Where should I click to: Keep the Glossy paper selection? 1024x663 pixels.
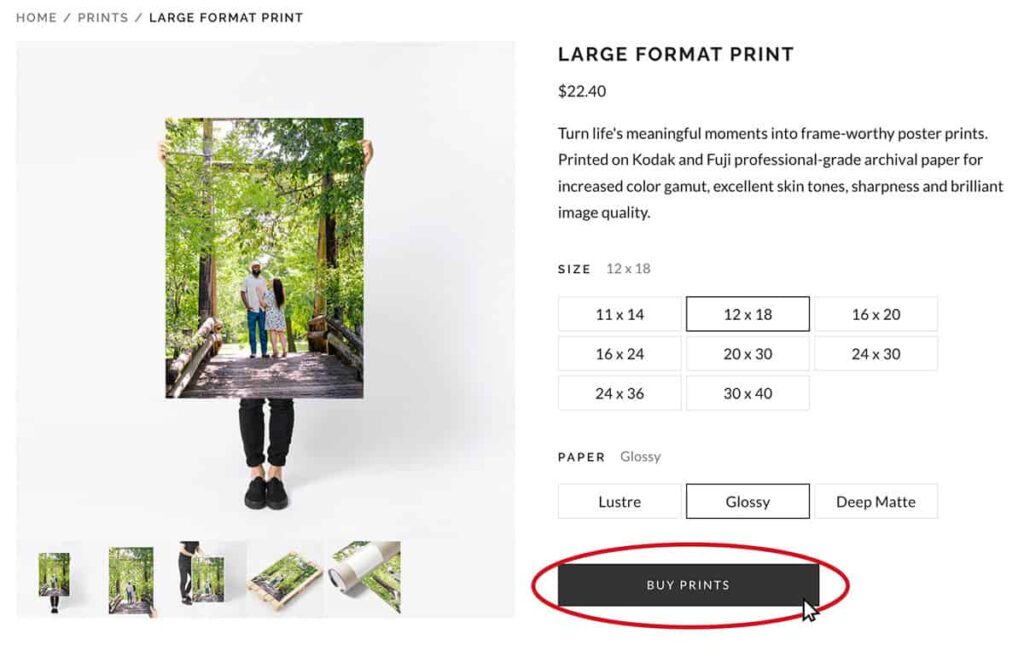tap(747, 501)
